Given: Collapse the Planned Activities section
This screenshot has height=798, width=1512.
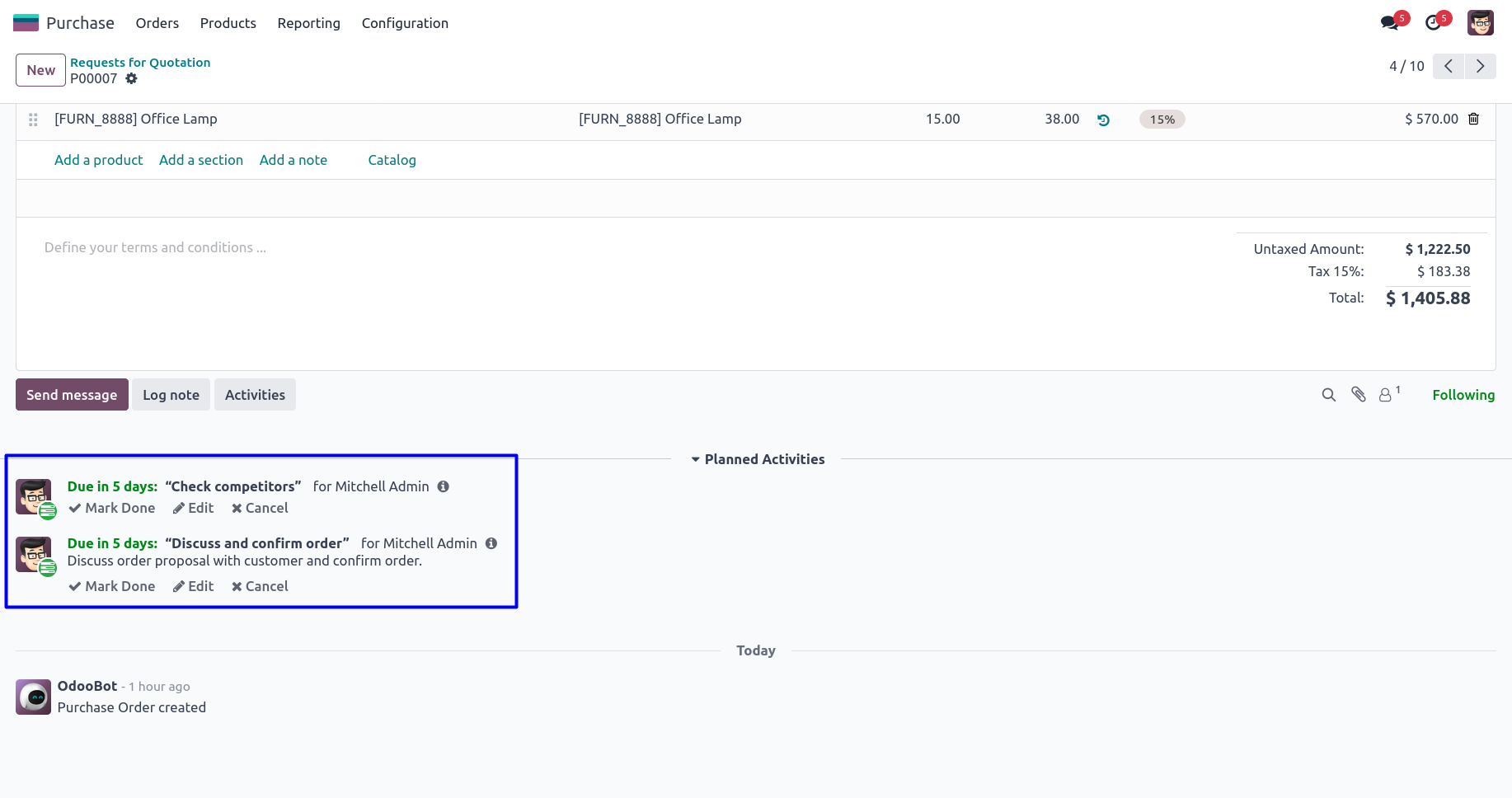Looking at the screenshot, I should [757, 459].
